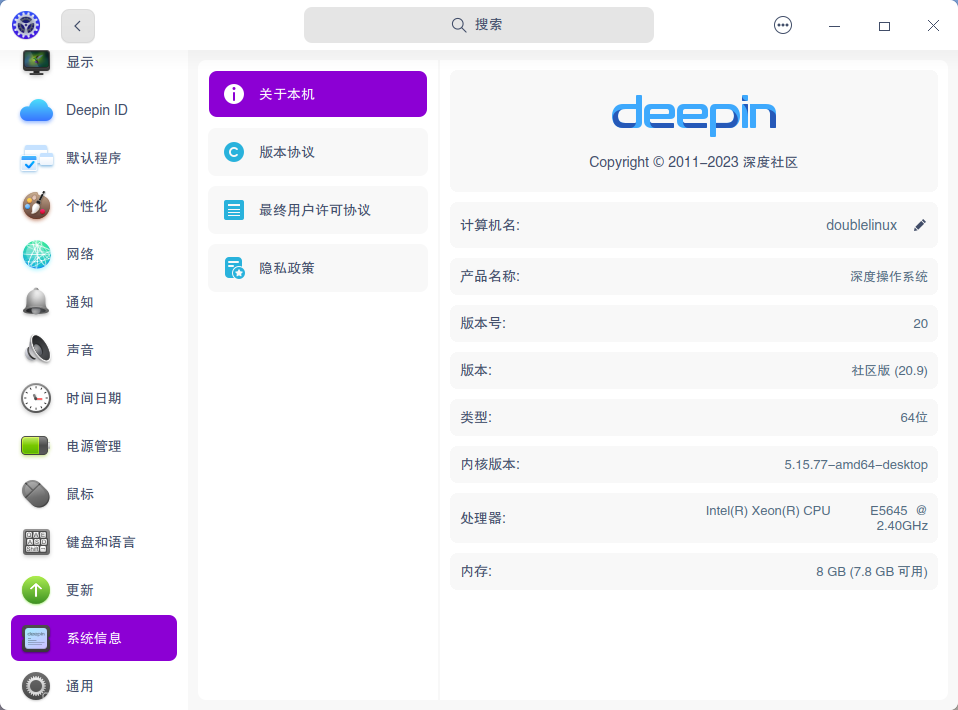Screen dimensions: 958x710
Task: View the Privacy Policy section
Action: coord(317,268)
